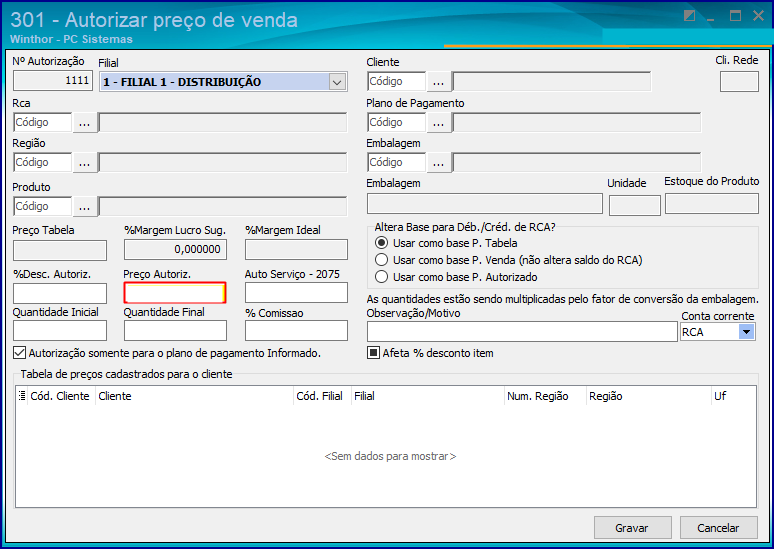The width and height of the screenshot is (774, 549).
Task: Click the Nº Autorização field 1111
Action: pyautogui.click(x=53, y=80)
